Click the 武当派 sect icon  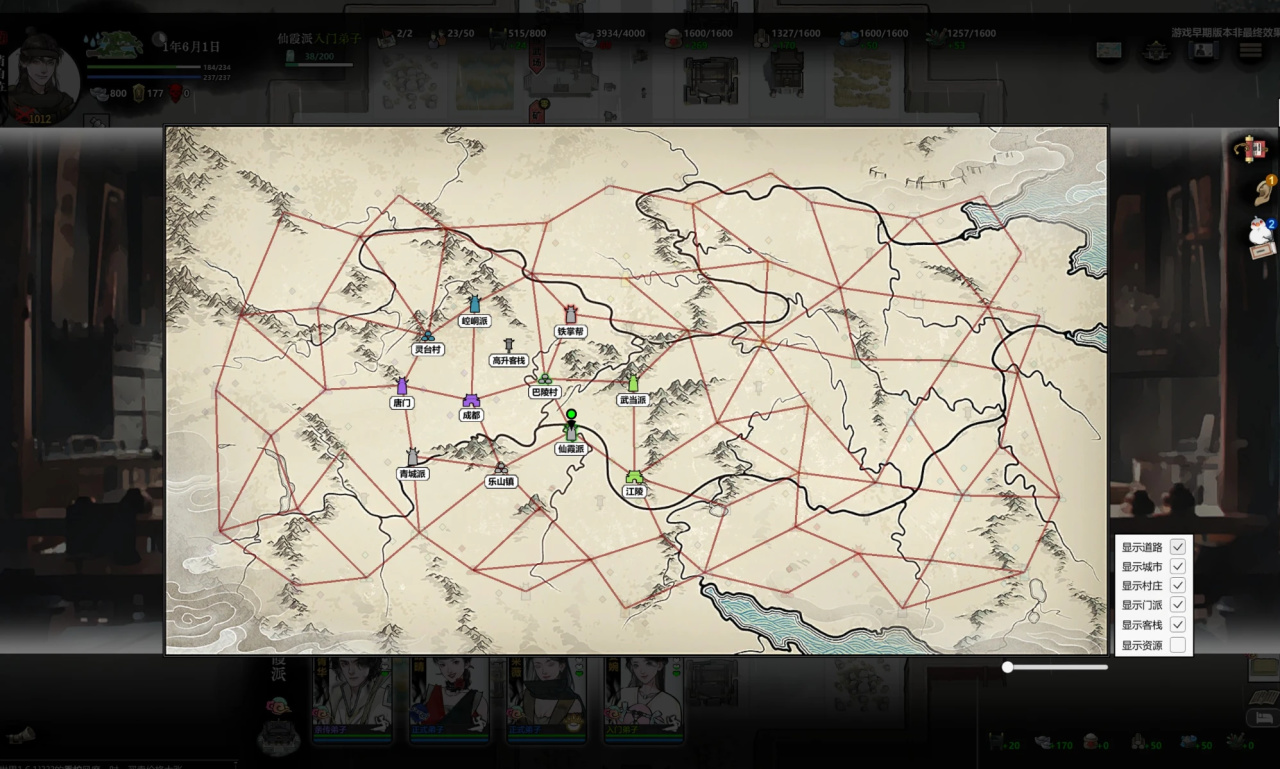click(x=633, y=382)
